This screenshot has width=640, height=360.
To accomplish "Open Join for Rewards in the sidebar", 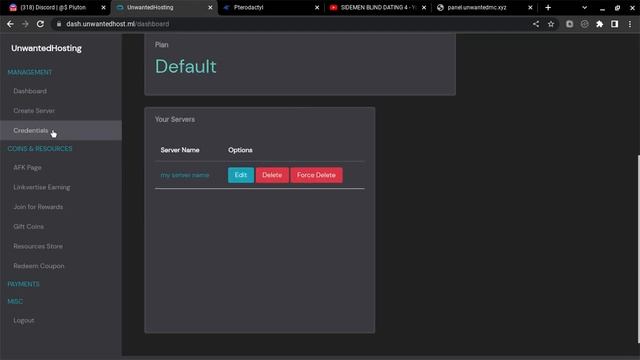I will [38, 207].
